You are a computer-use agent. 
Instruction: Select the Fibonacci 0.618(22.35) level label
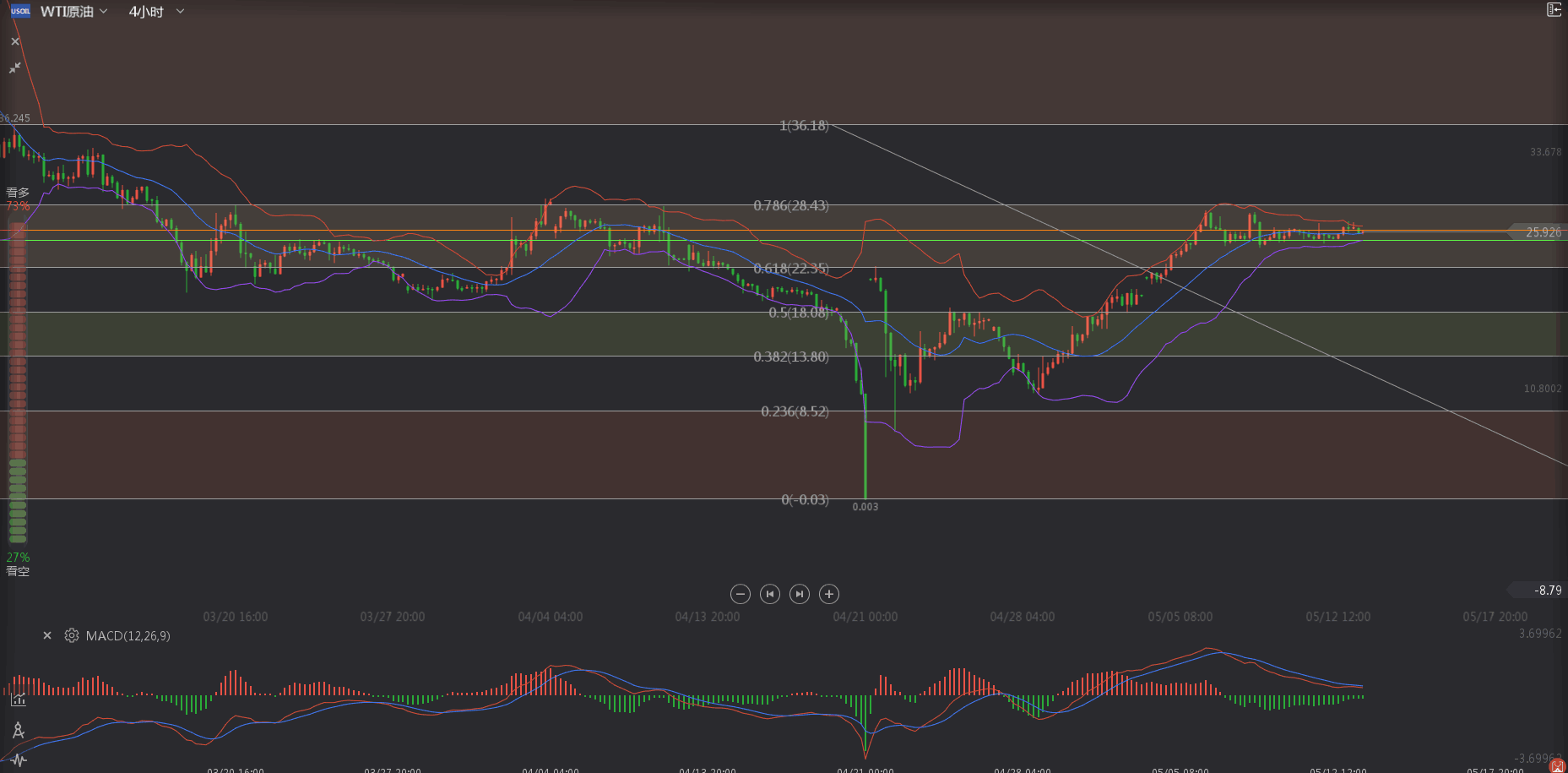(791, 269)
